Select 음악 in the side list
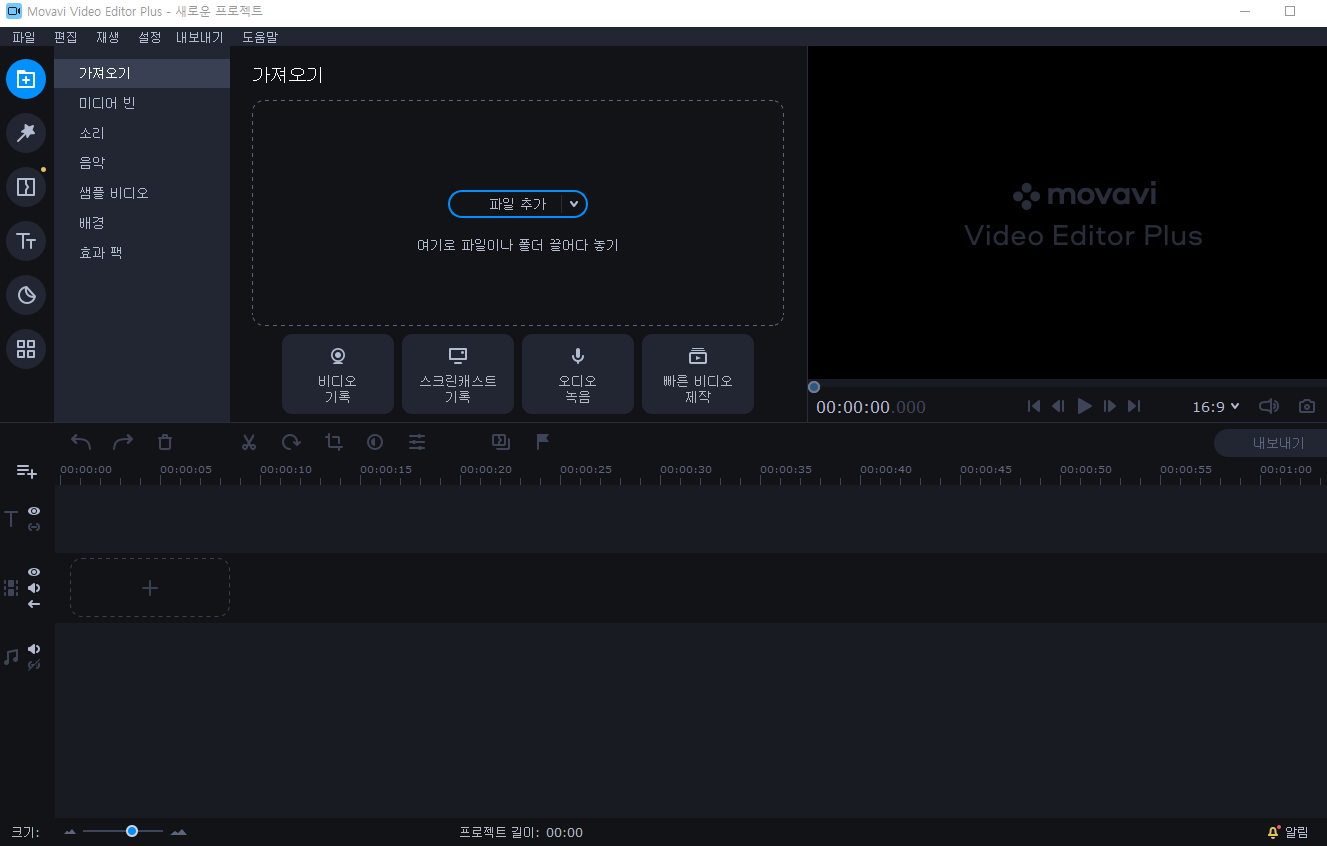This screenshot has width=1327, height=846. coord(142,163)
